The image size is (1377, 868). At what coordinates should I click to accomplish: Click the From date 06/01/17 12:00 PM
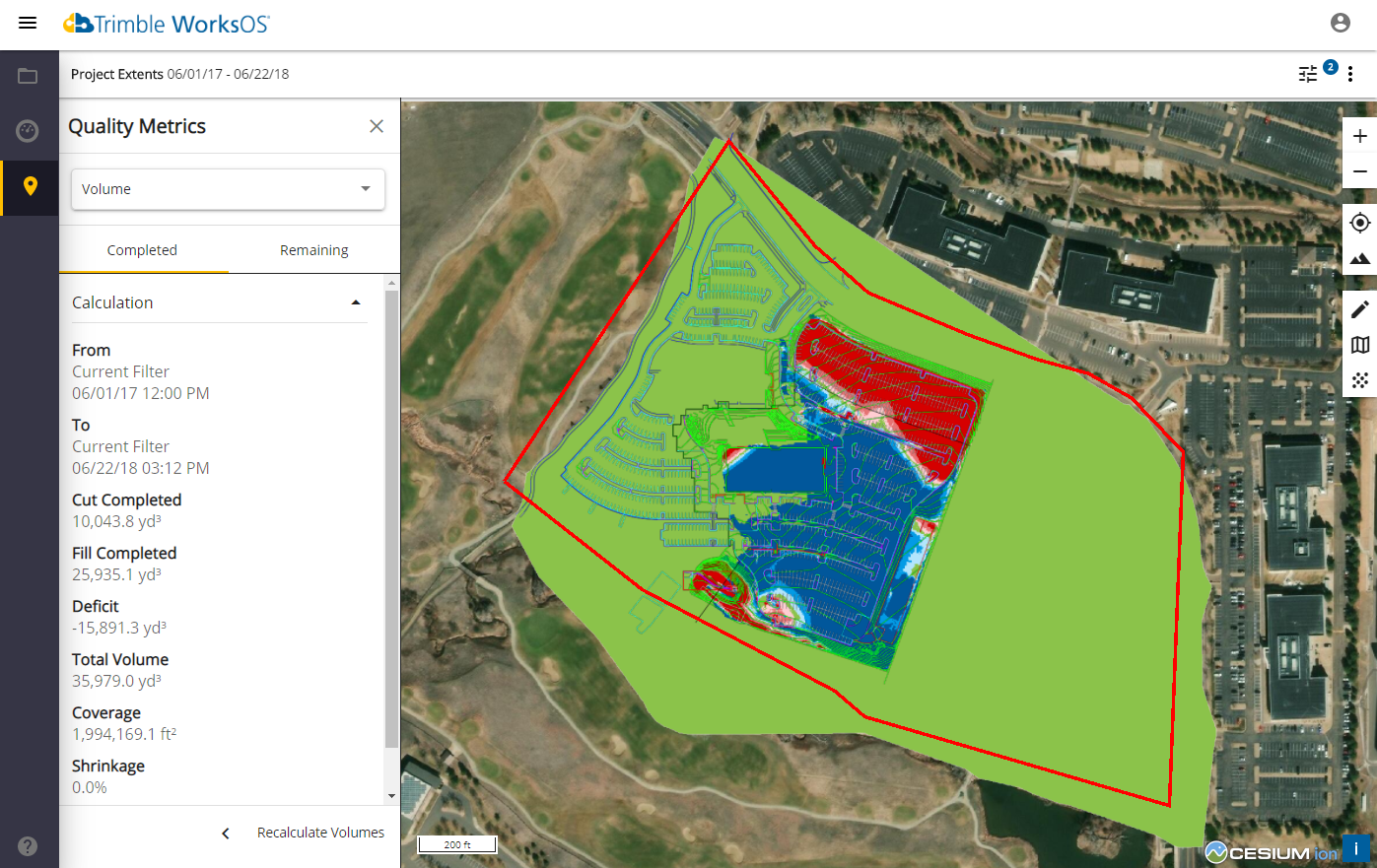(x=141, y=393)
